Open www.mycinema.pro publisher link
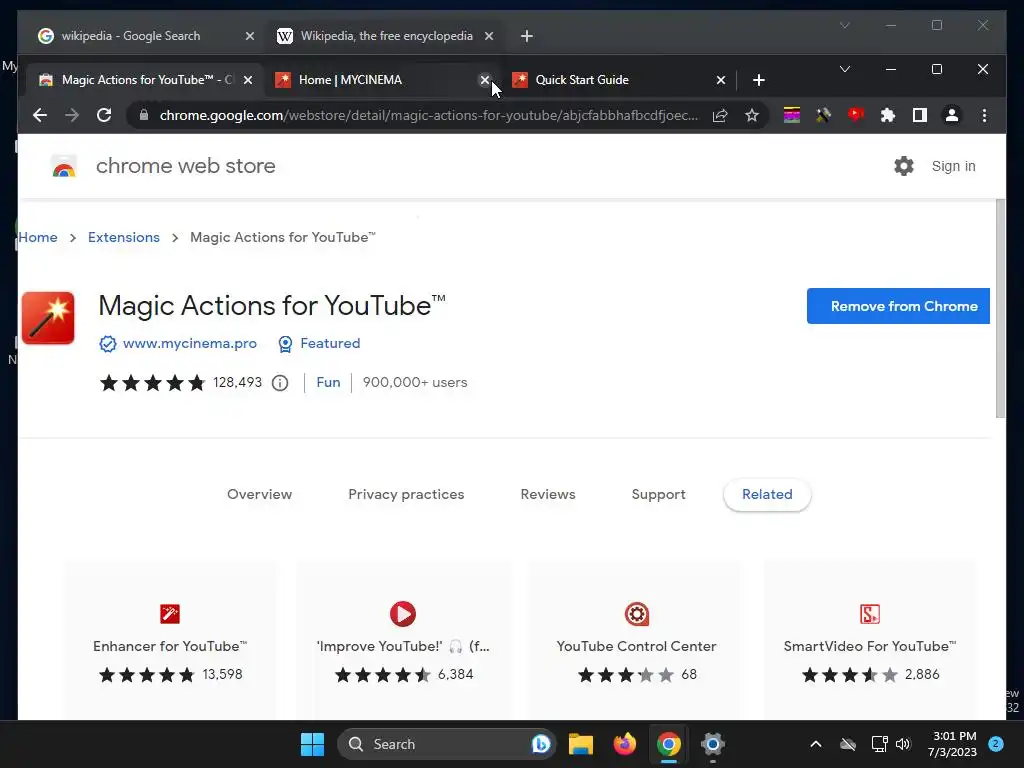Viewport: 1024px width, 768px height. 189,344
